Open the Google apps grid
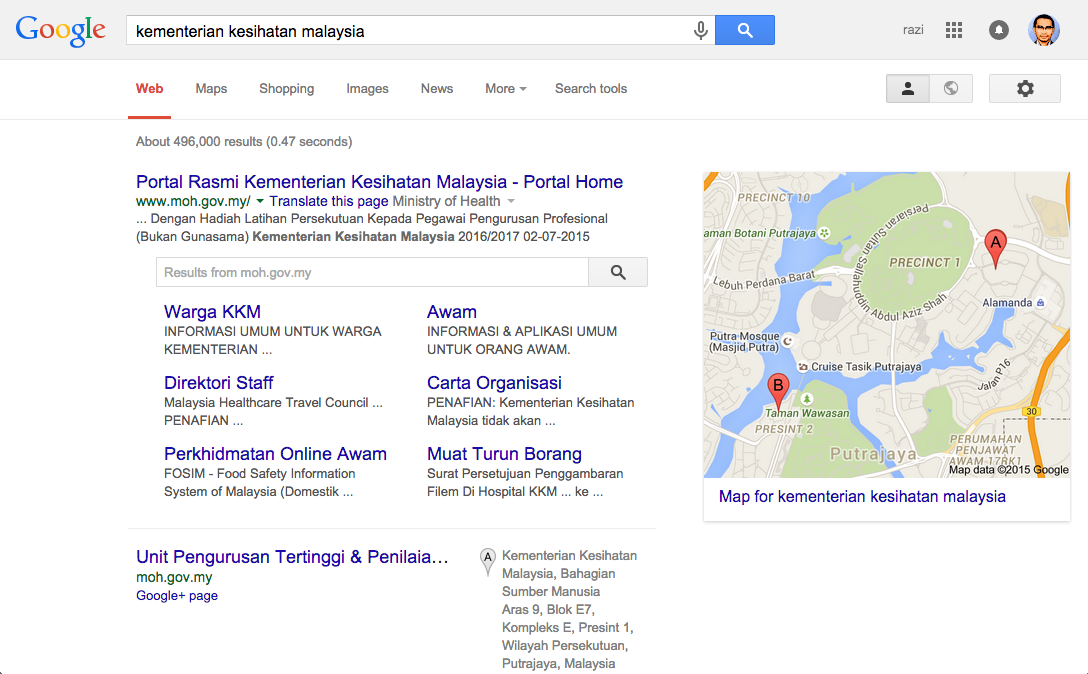1088x674 pixels. 954,30
